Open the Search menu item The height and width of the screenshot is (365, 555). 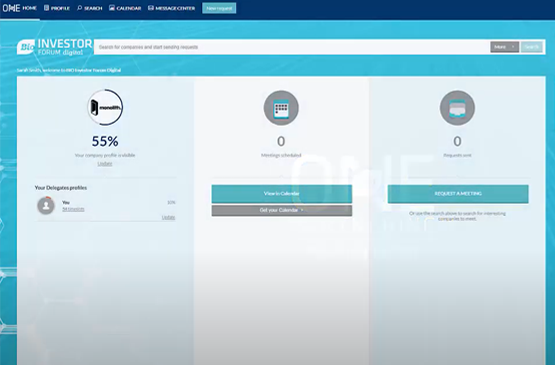click(x=90, y=8)
